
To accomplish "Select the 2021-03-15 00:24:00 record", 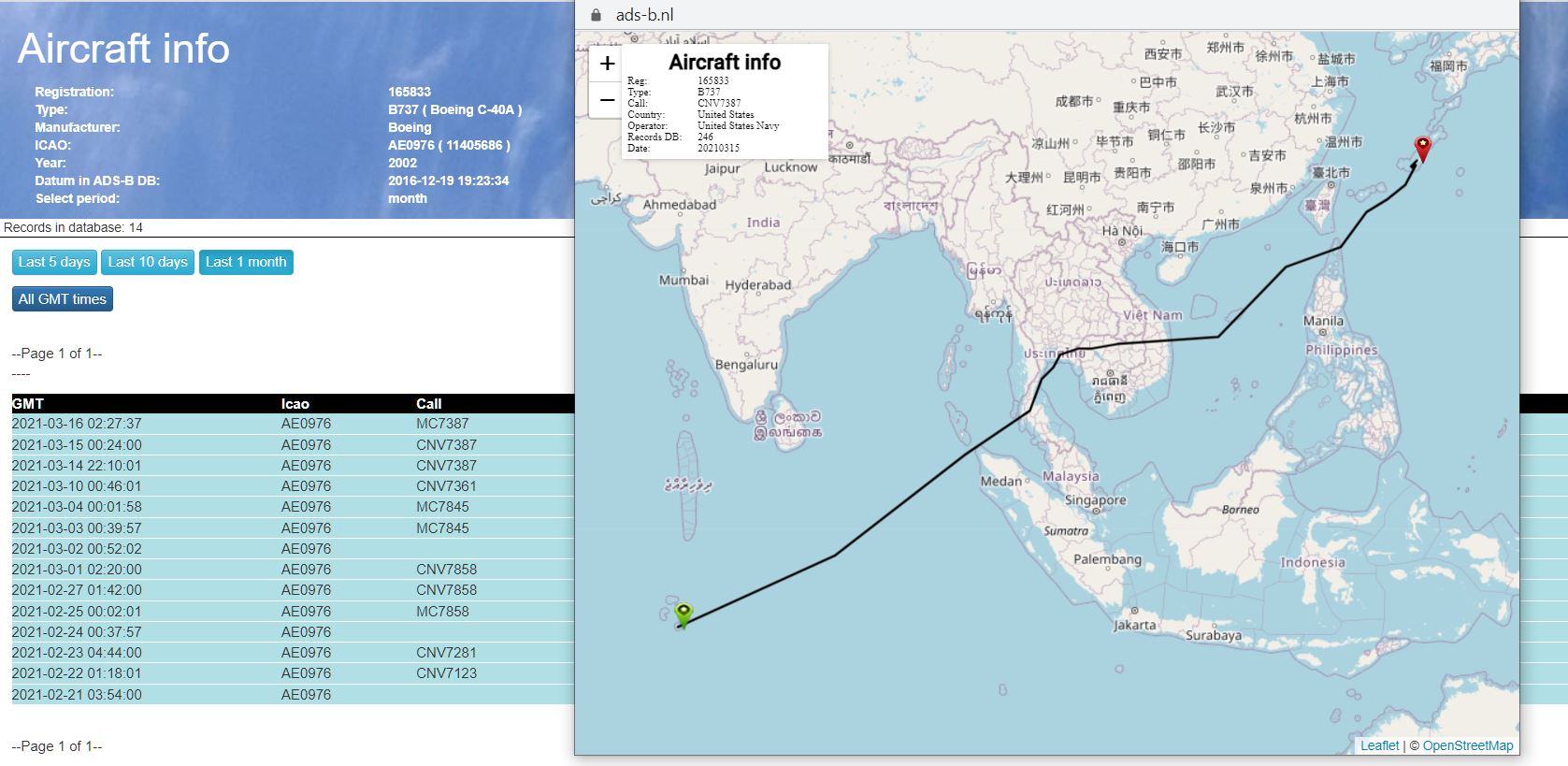I will pyautogui.click(x=293, y=445).
